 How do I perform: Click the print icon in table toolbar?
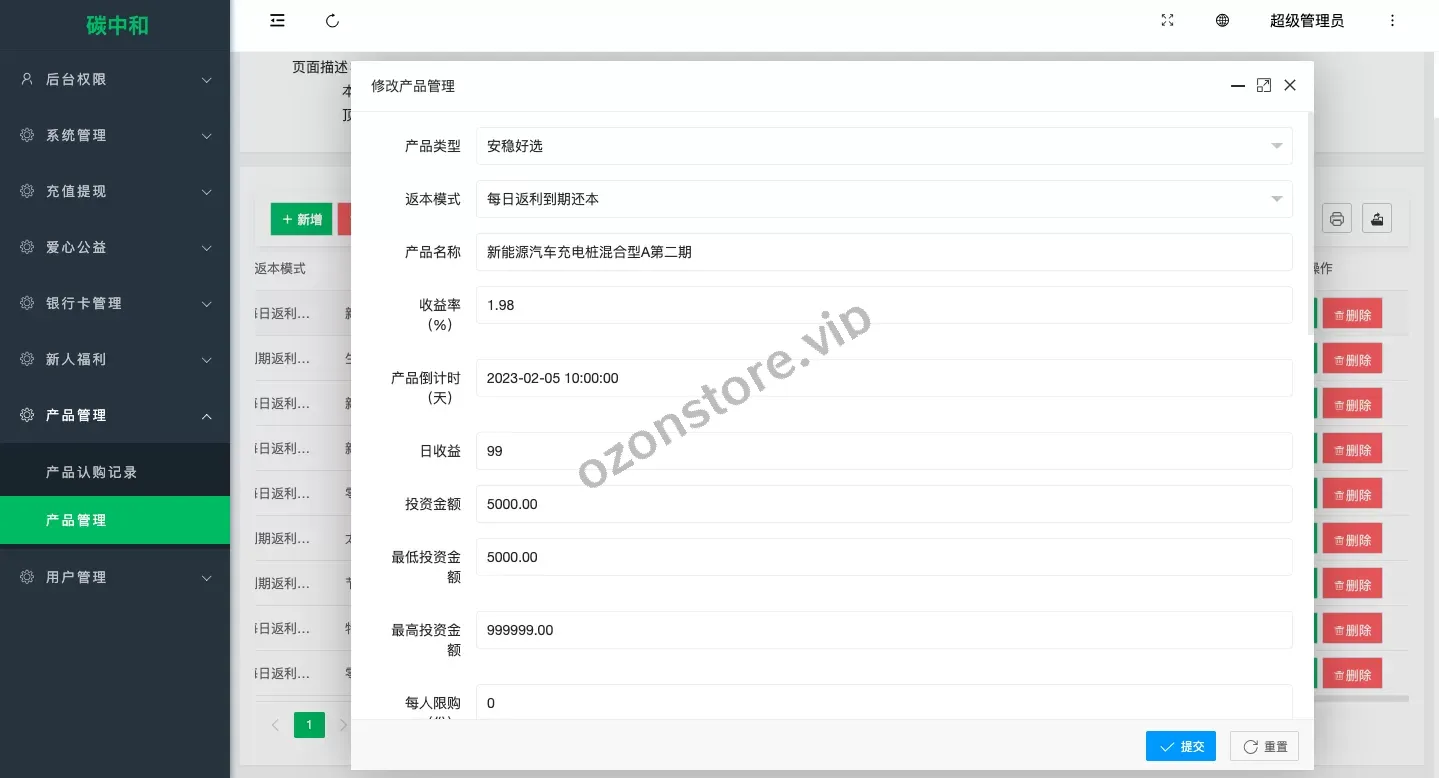pos(1337,219)
